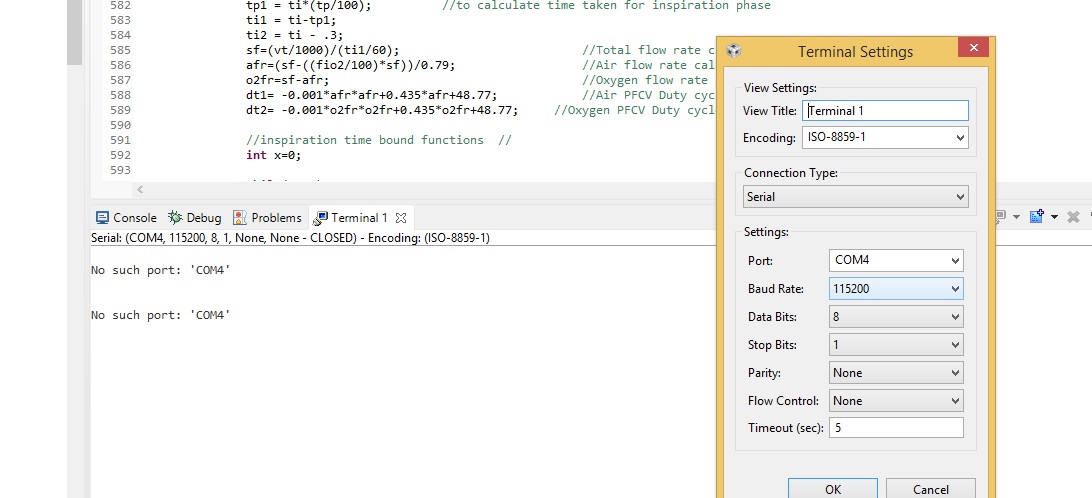Click the Console tab icon

[102, 217]
